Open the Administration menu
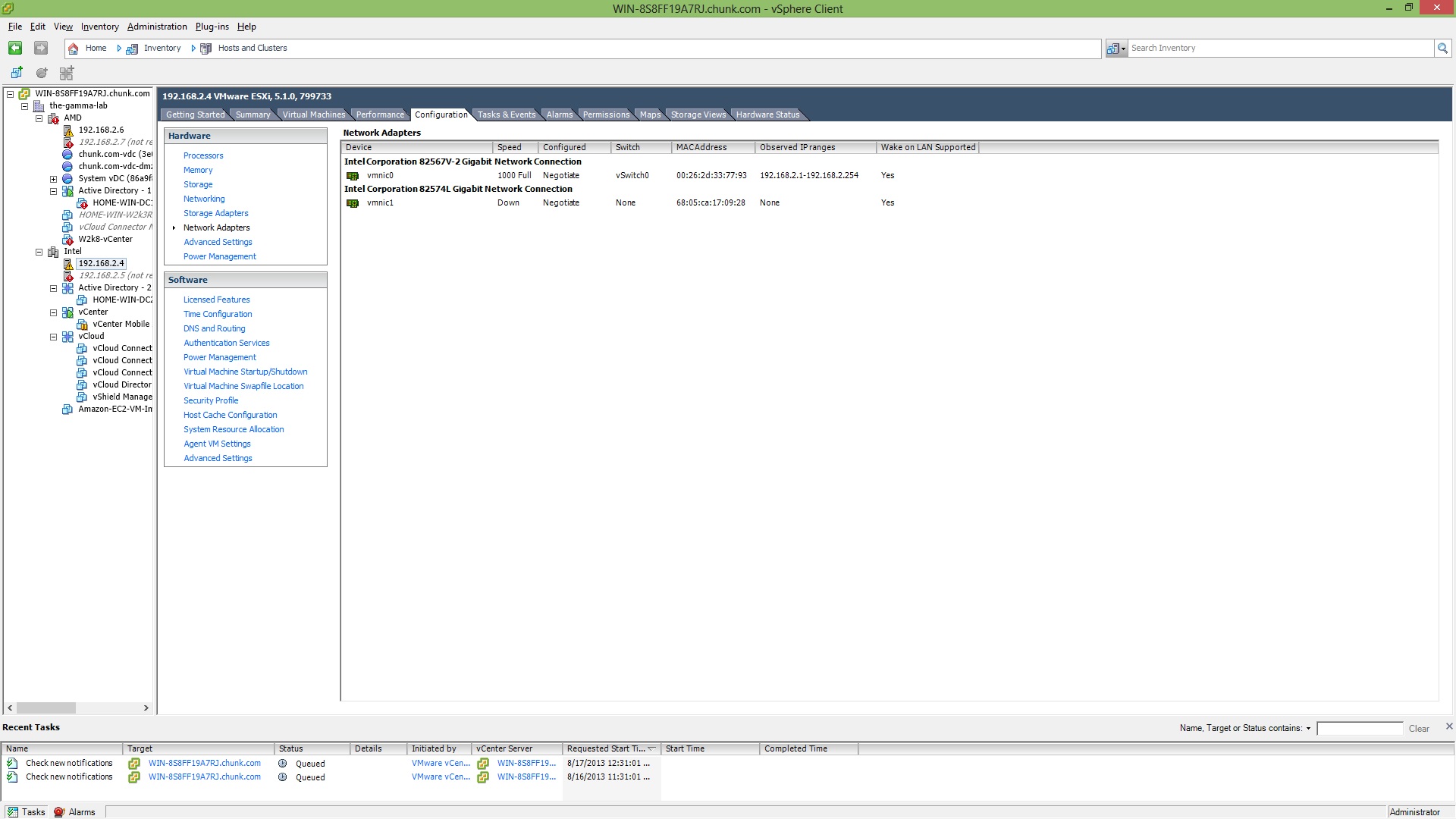The image size is (1456, 819). pyautogui.click(x=156, y=27)
